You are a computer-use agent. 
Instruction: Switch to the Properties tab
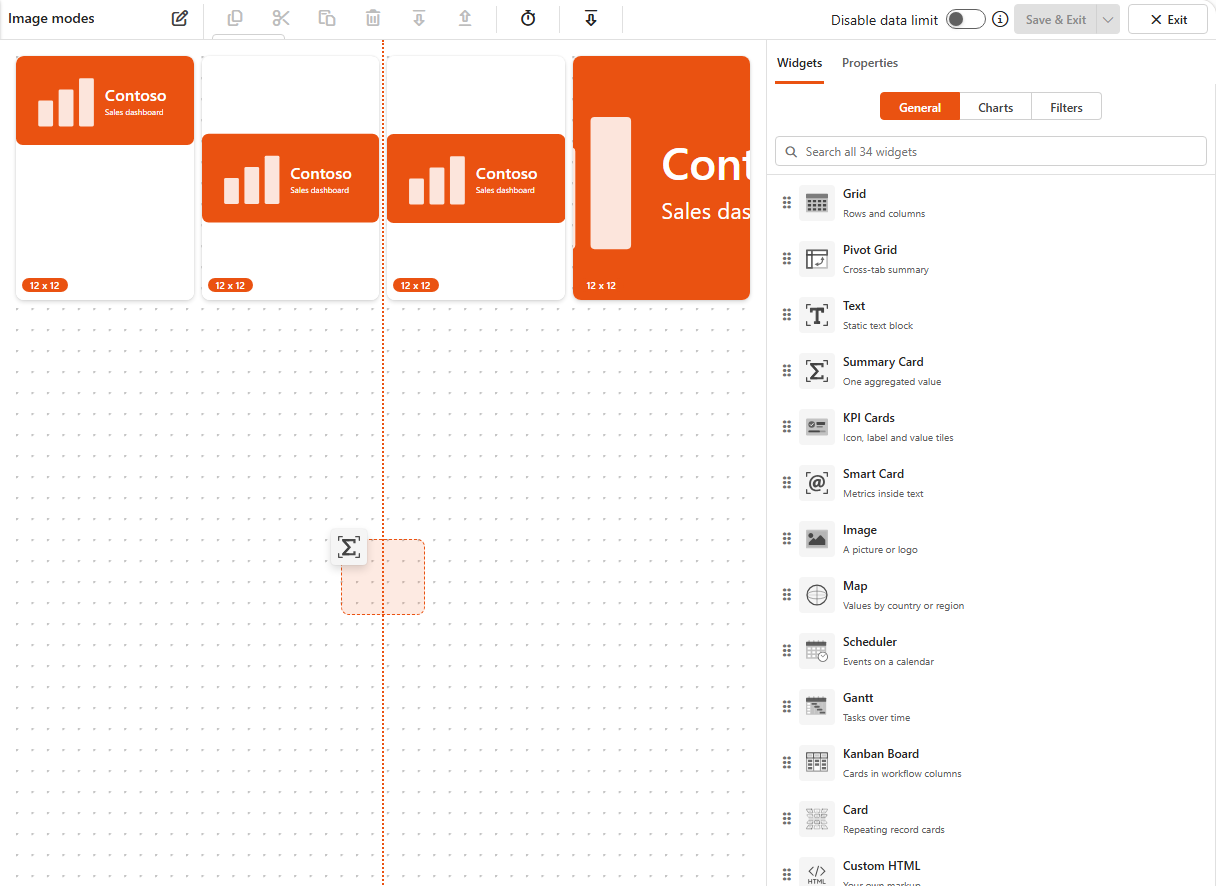coord(870,63)
